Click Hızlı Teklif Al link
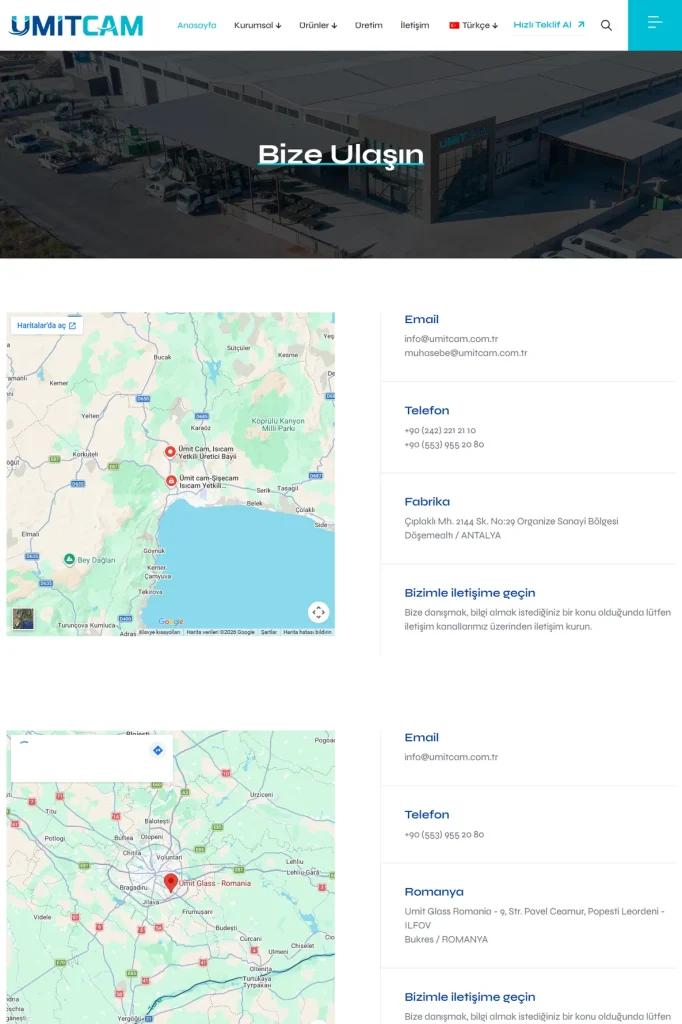Image resolution: width=682 pixels, height=1024 pixels. click(x=549, y=25)
